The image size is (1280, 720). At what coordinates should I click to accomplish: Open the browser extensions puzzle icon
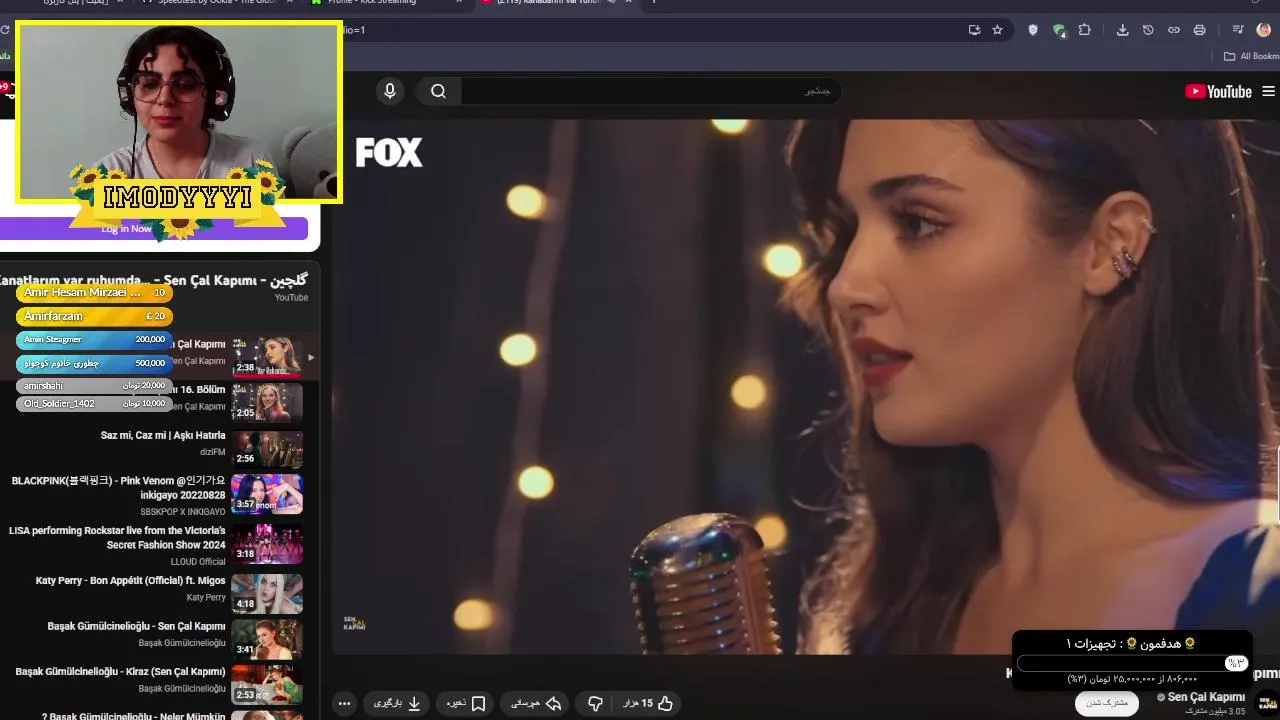point(1084,30)
